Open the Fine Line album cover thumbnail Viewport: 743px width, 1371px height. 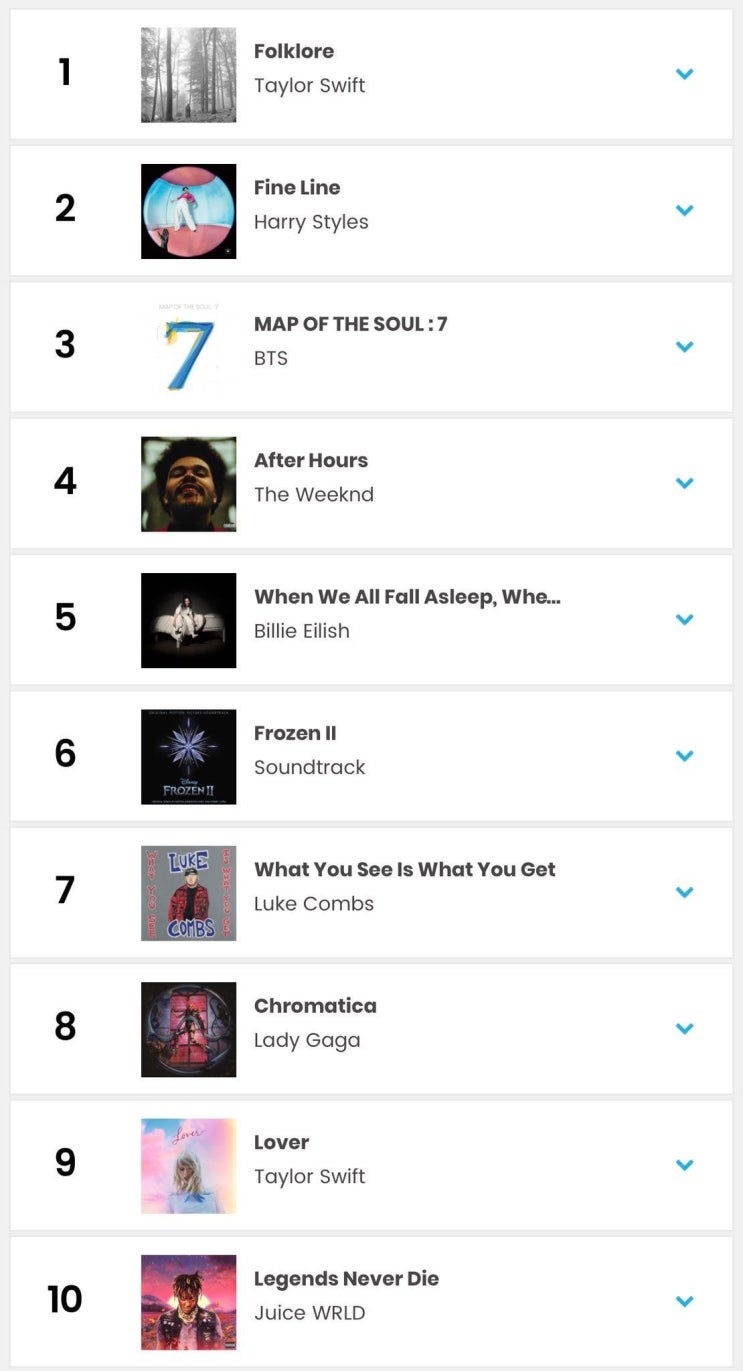(189, 211)
